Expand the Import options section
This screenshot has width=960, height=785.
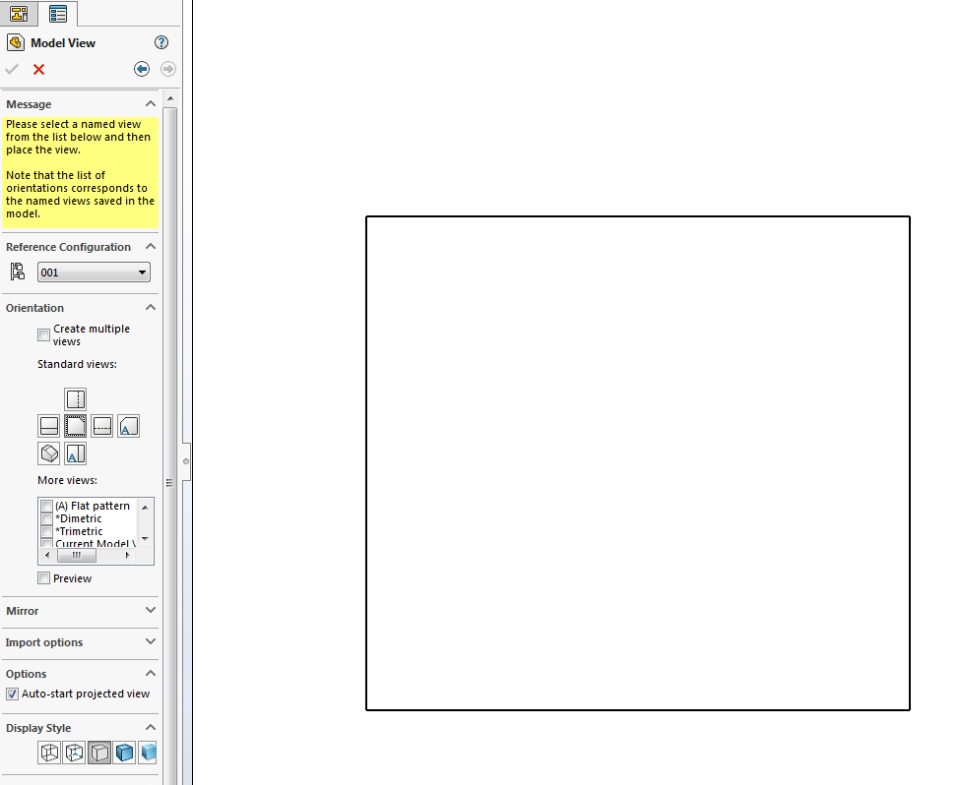[x=151, y=642]
